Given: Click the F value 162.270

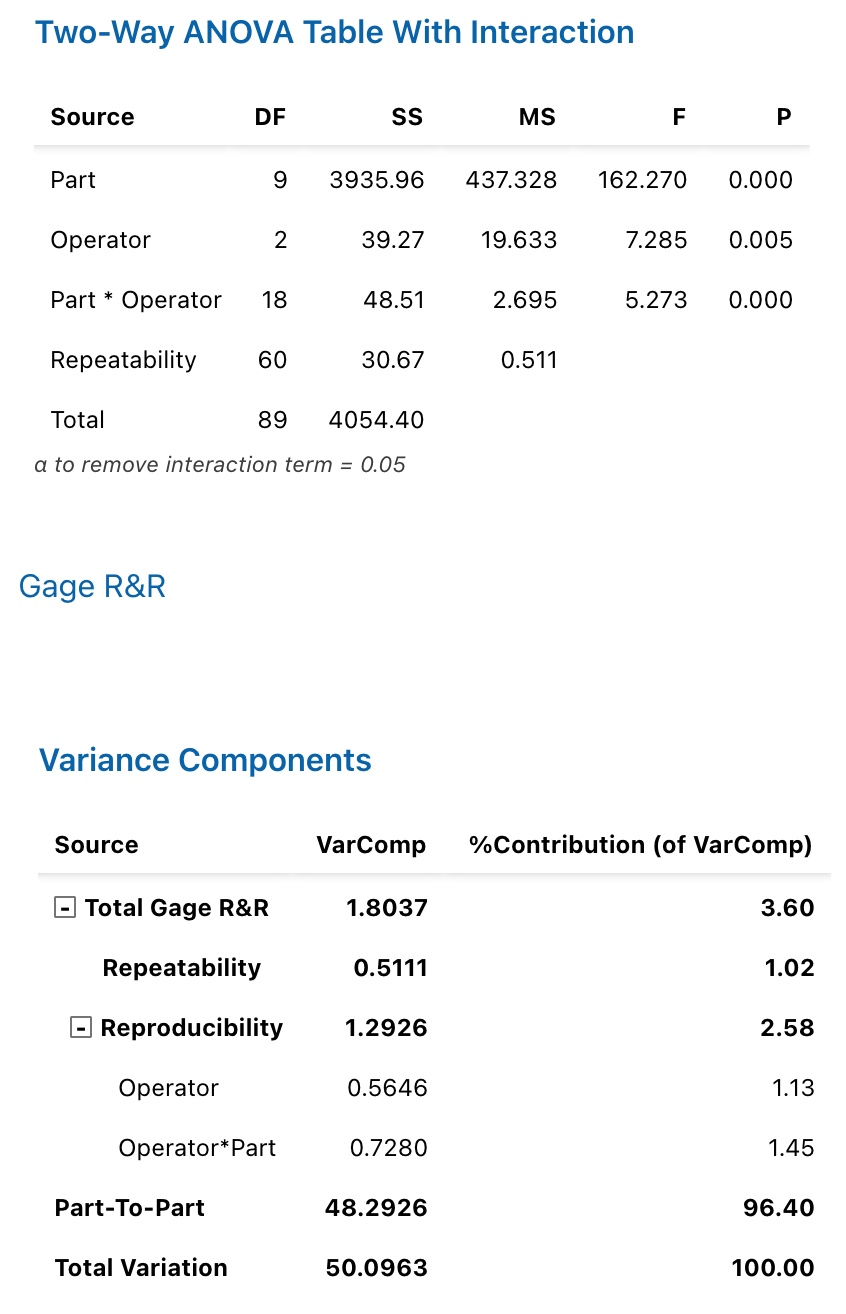Looking at the screenshot, I should (642, 180).
